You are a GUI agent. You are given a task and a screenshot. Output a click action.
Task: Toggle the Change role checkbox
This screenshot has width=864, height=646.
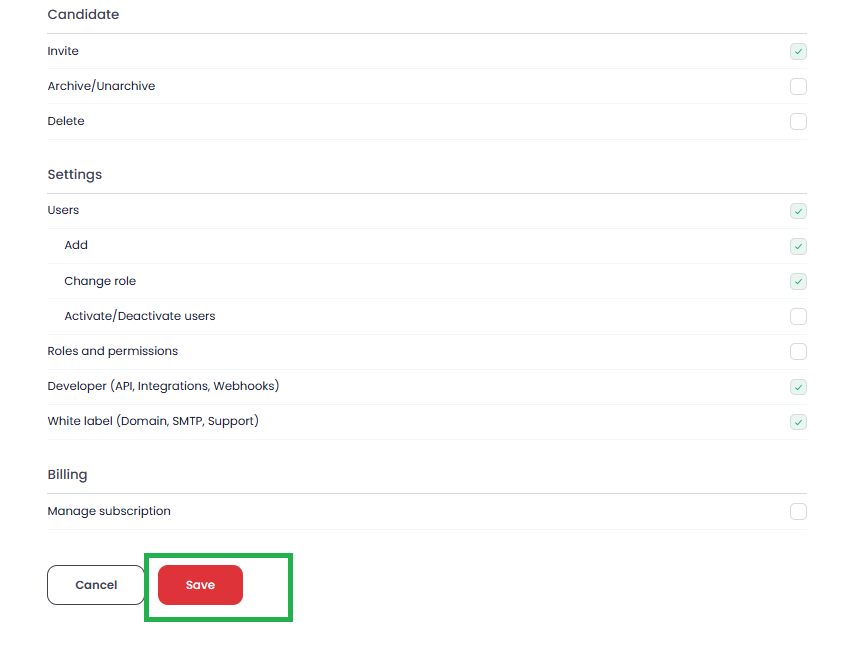coord(798,282)
